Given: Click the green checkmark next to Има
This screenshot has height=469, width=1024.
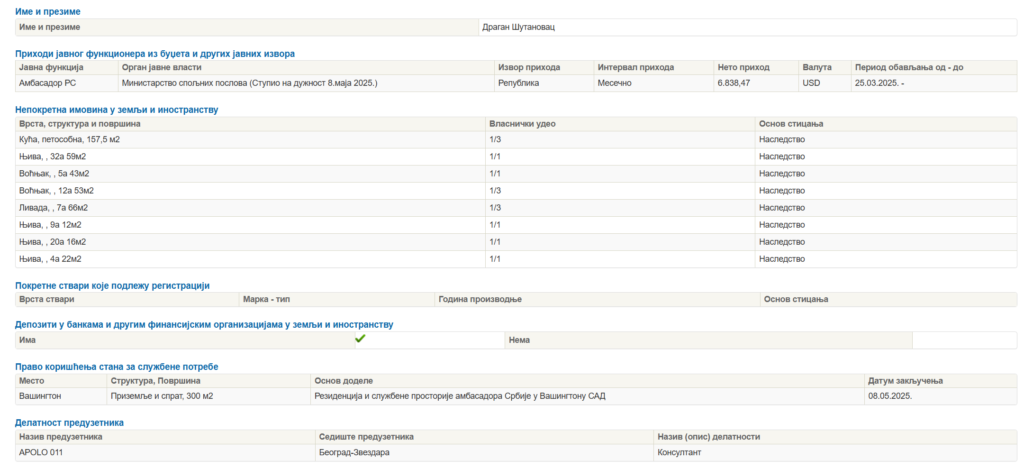Looking at the screenshot, I should point(360,339).
